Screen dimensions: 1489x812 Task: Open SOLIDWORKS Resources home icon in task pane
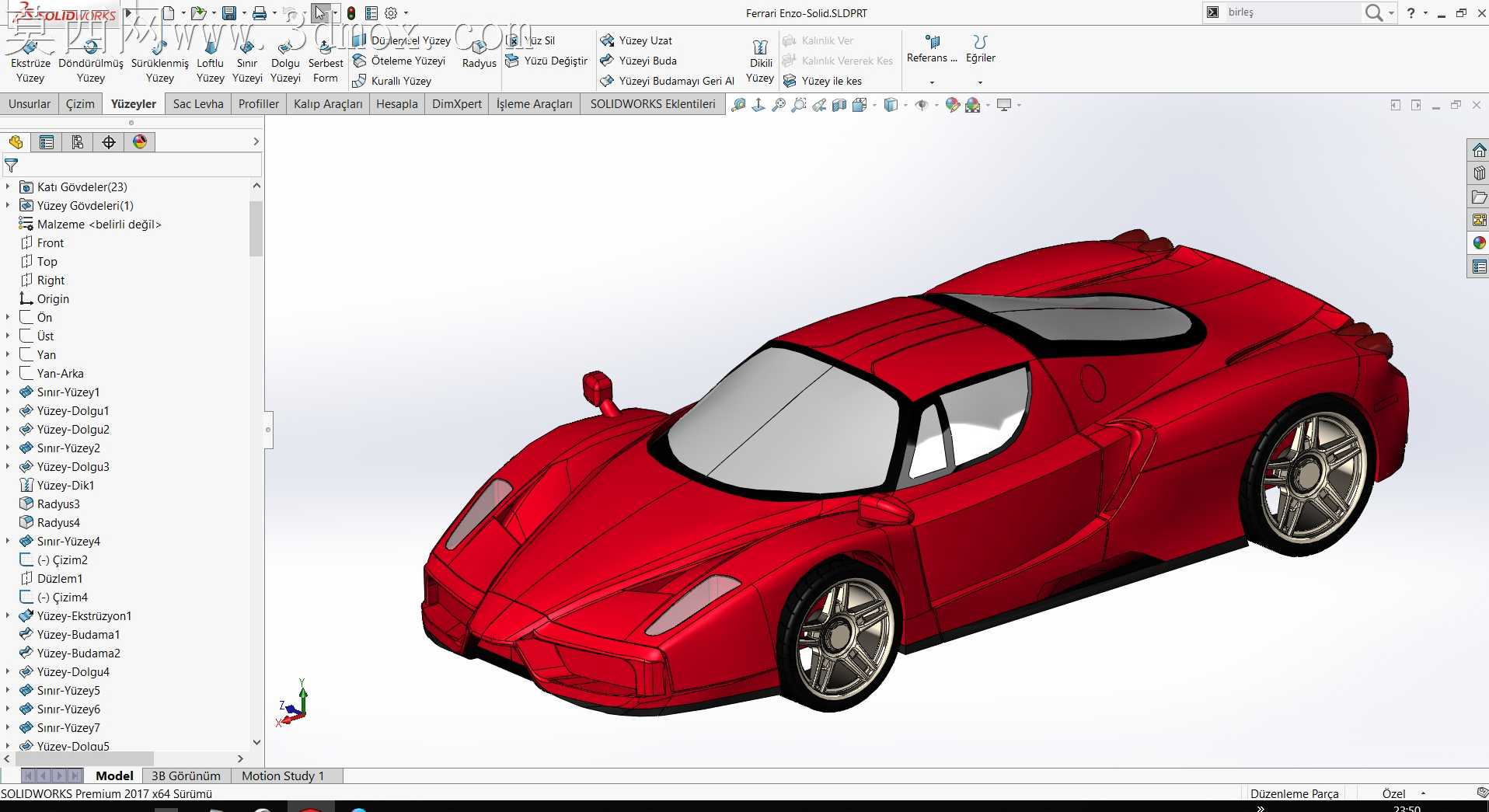click(x=1479, y=150)
